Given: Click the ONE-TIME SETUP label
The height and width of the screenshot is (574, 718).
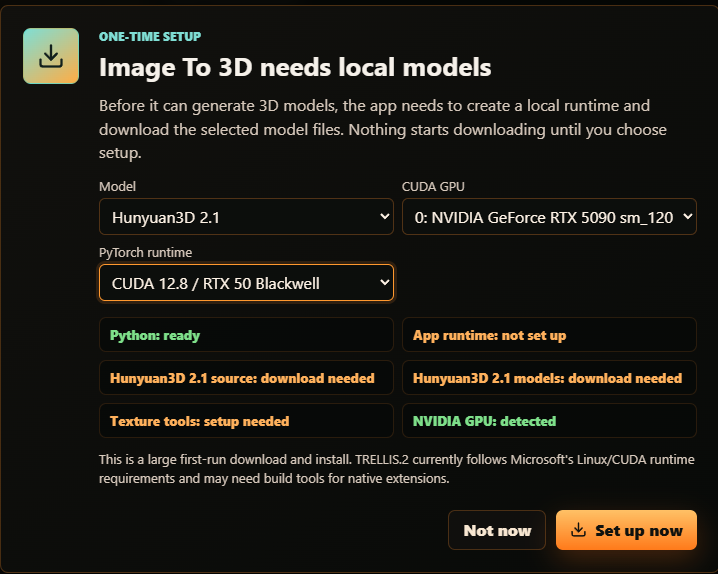Looking at the screenshot, I should click(x=150, y=37).
